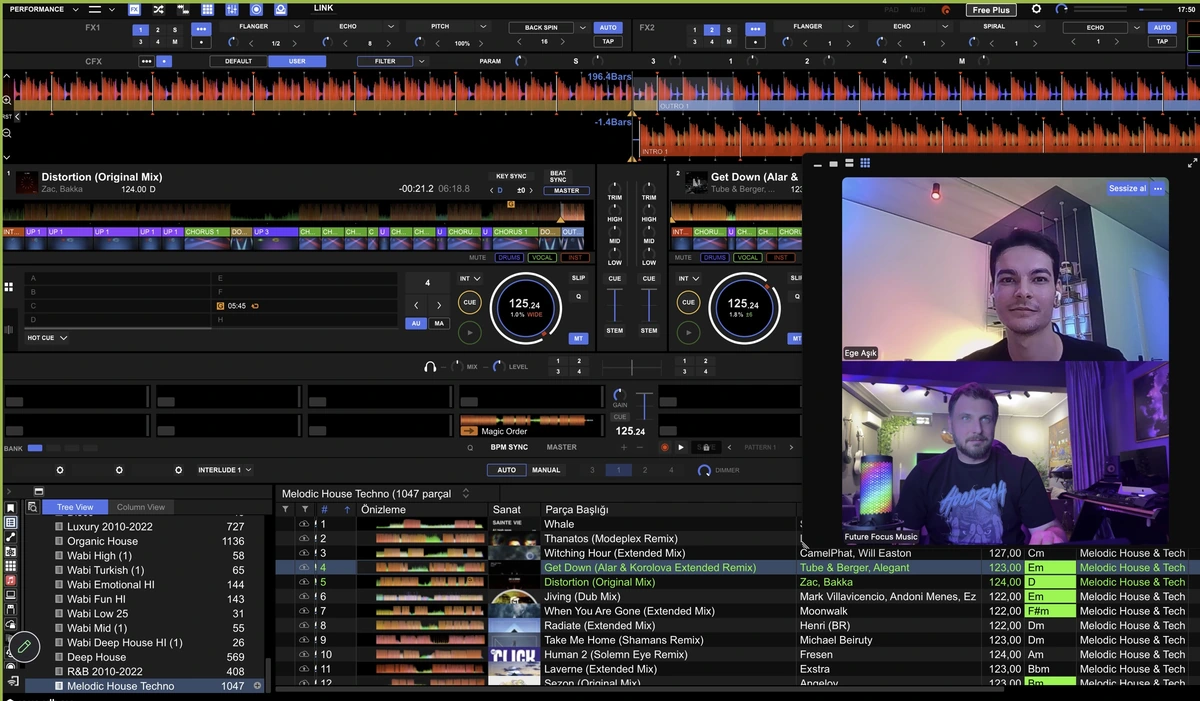
Task: Click the green pencil edit icon in sidebar
Action: (x=24, y=647)
